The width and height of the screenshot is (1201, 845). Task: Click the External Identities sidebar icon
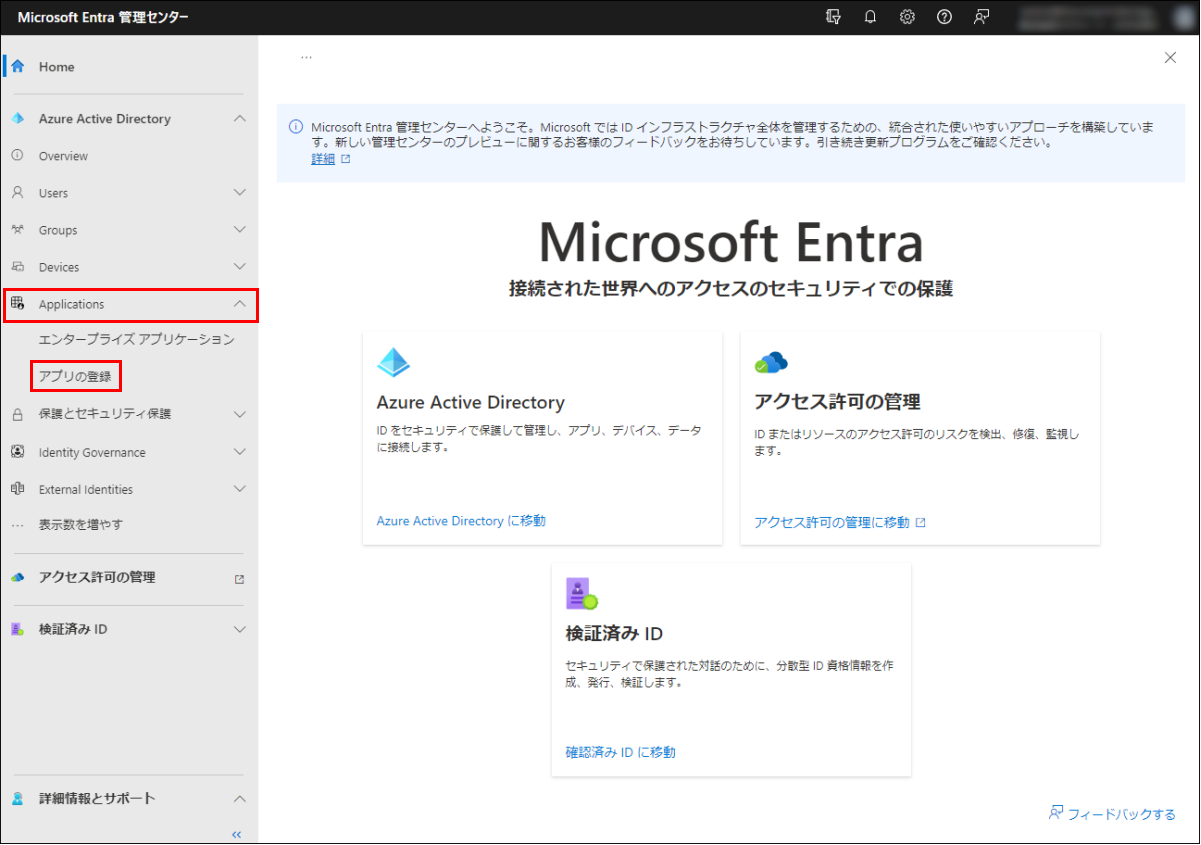(x=17, y=489)
